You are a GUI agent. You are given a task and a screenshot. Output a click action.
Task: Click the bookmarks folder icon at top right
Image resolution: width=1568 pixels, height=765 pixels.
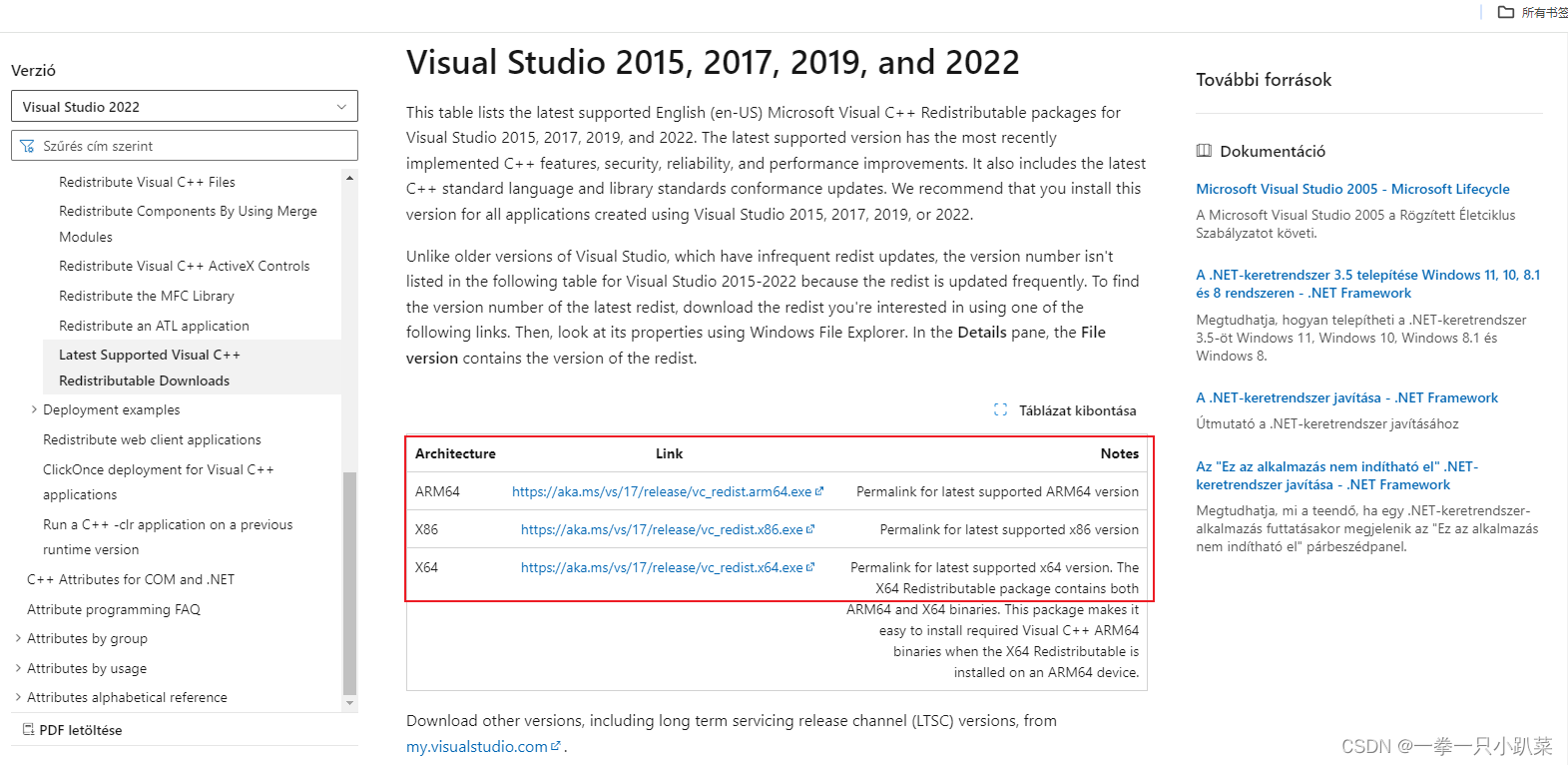tap(1506, 12)
